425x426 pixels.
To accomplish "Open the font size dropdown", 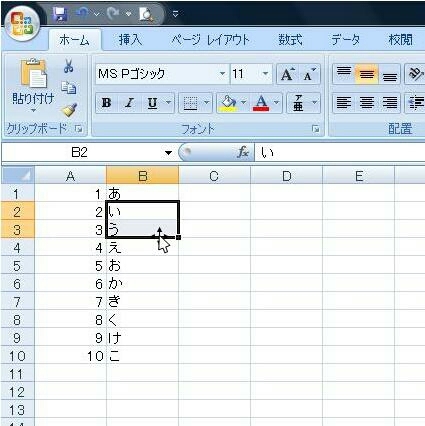I will (x=266, y=74).
